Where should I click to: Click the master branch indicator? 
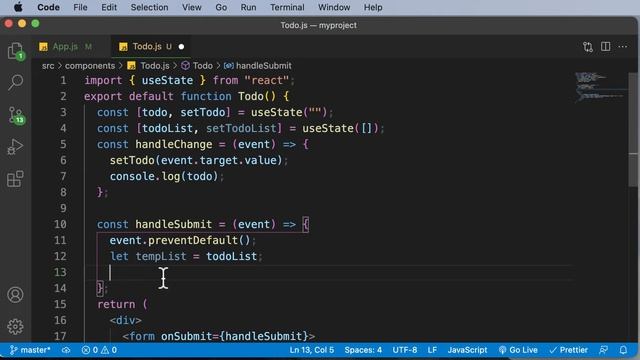pos(30,350)
